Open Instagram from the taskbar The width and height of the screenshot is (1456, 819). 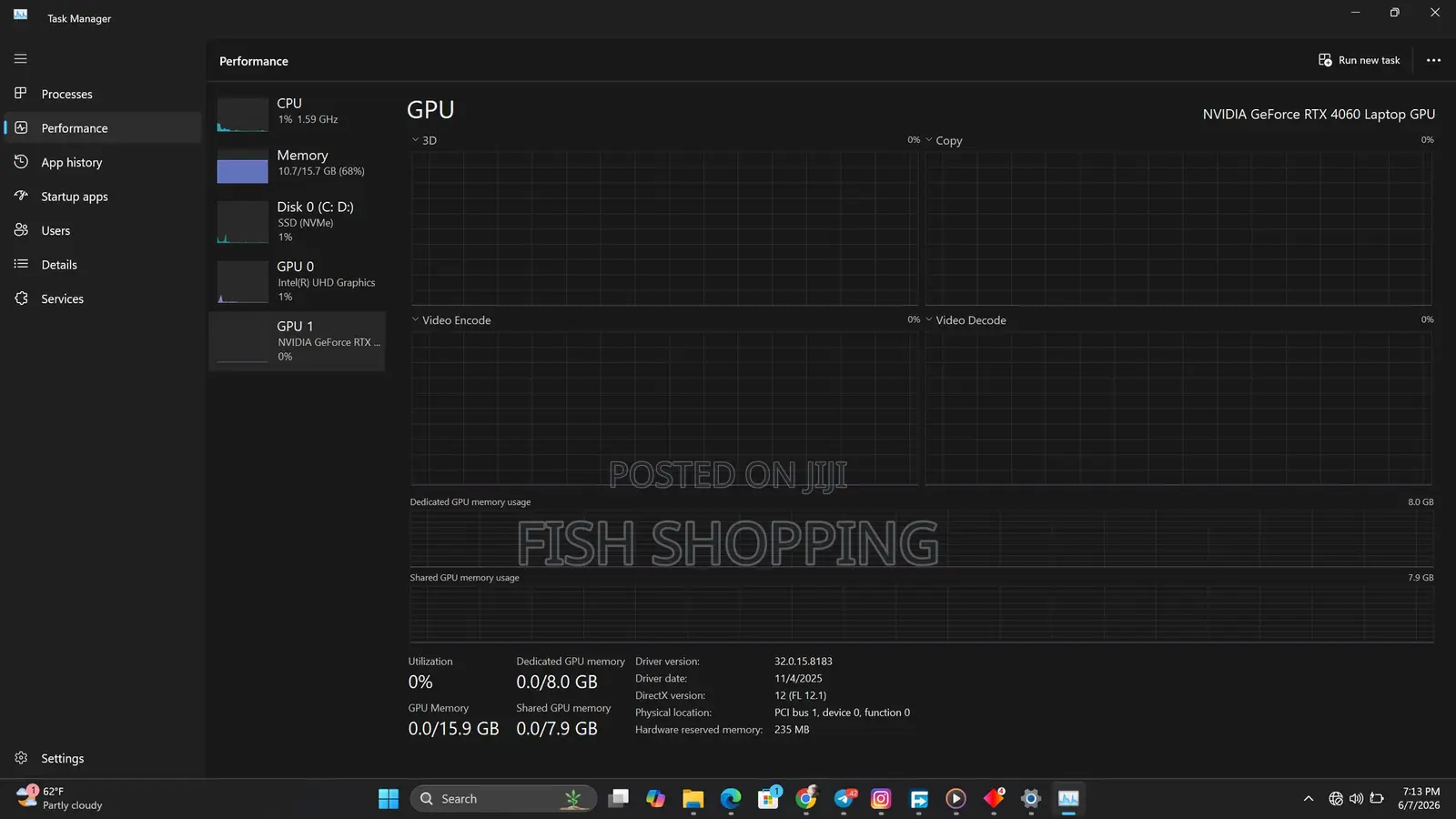(x=881, y=799)
